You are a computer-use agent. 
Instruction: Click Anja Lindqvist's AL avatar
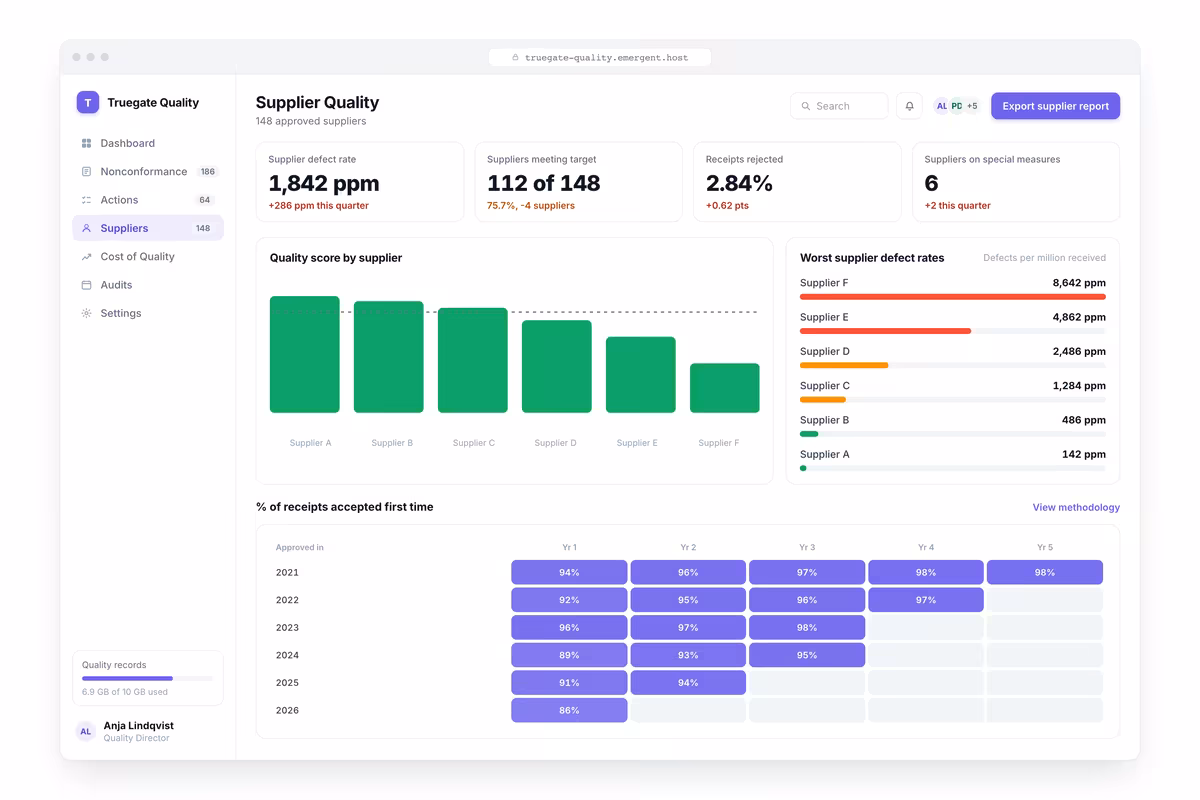click(x=86, y=731)
